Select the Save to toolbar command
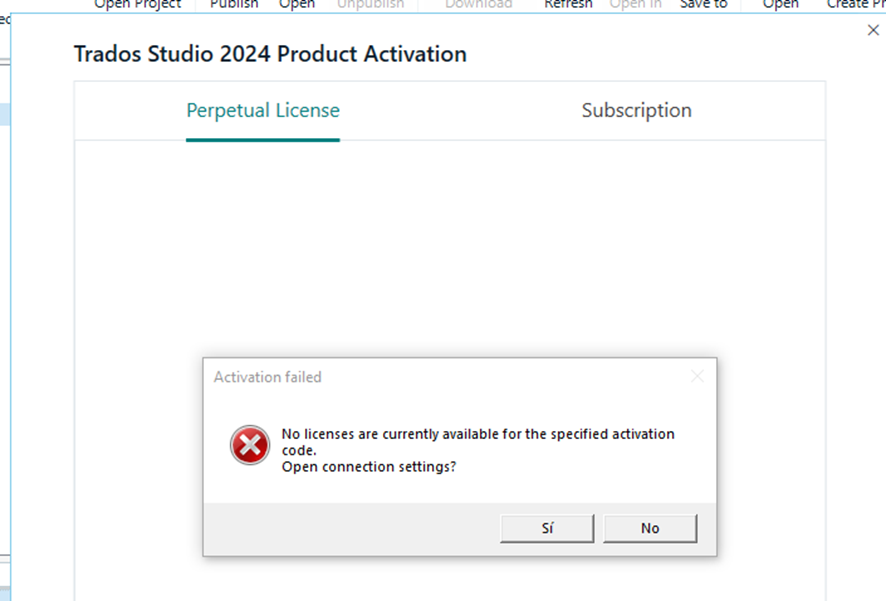886x601 pixels. [702, 4]
